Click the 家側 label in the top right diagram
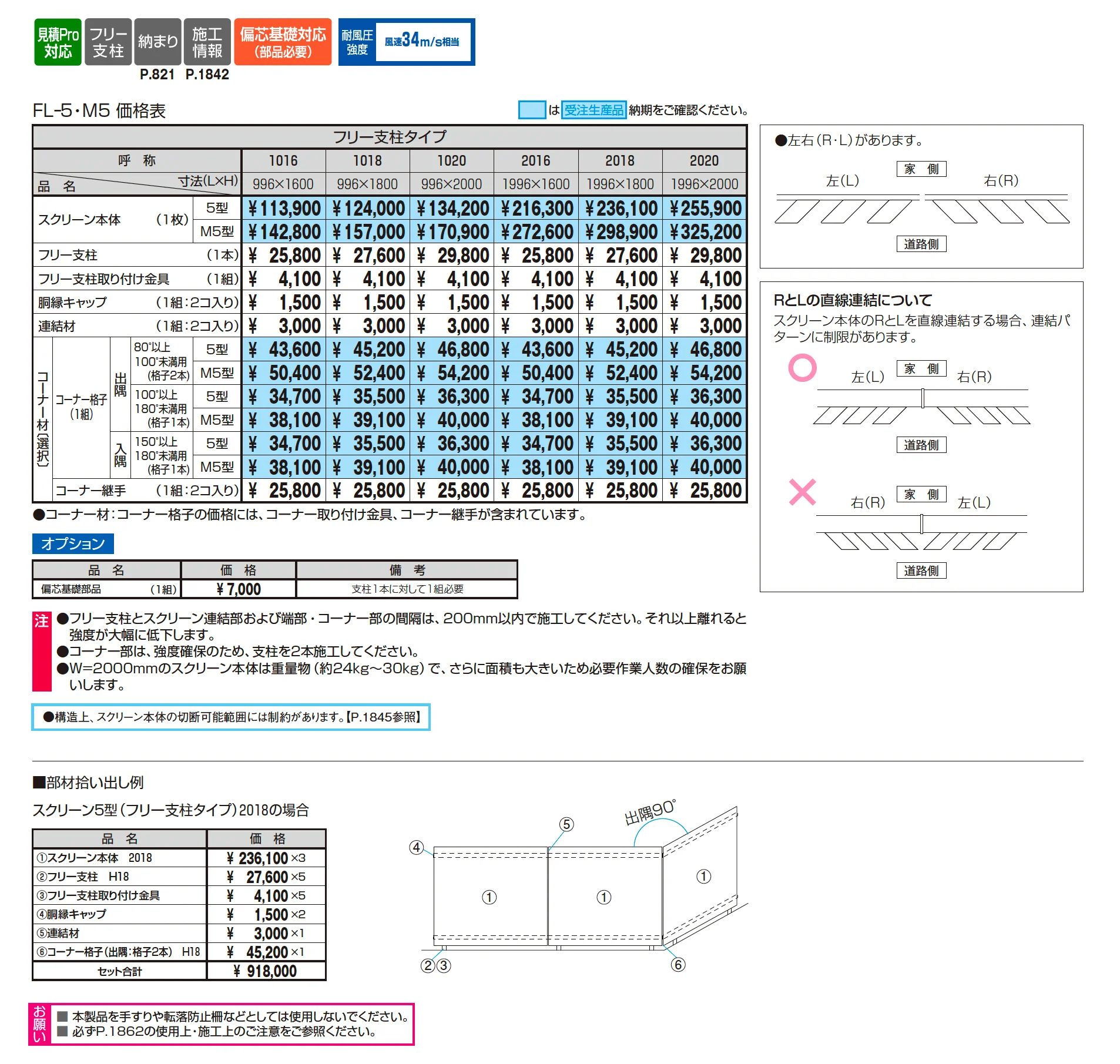1120x1064 pixels. [x=921, y=169]
